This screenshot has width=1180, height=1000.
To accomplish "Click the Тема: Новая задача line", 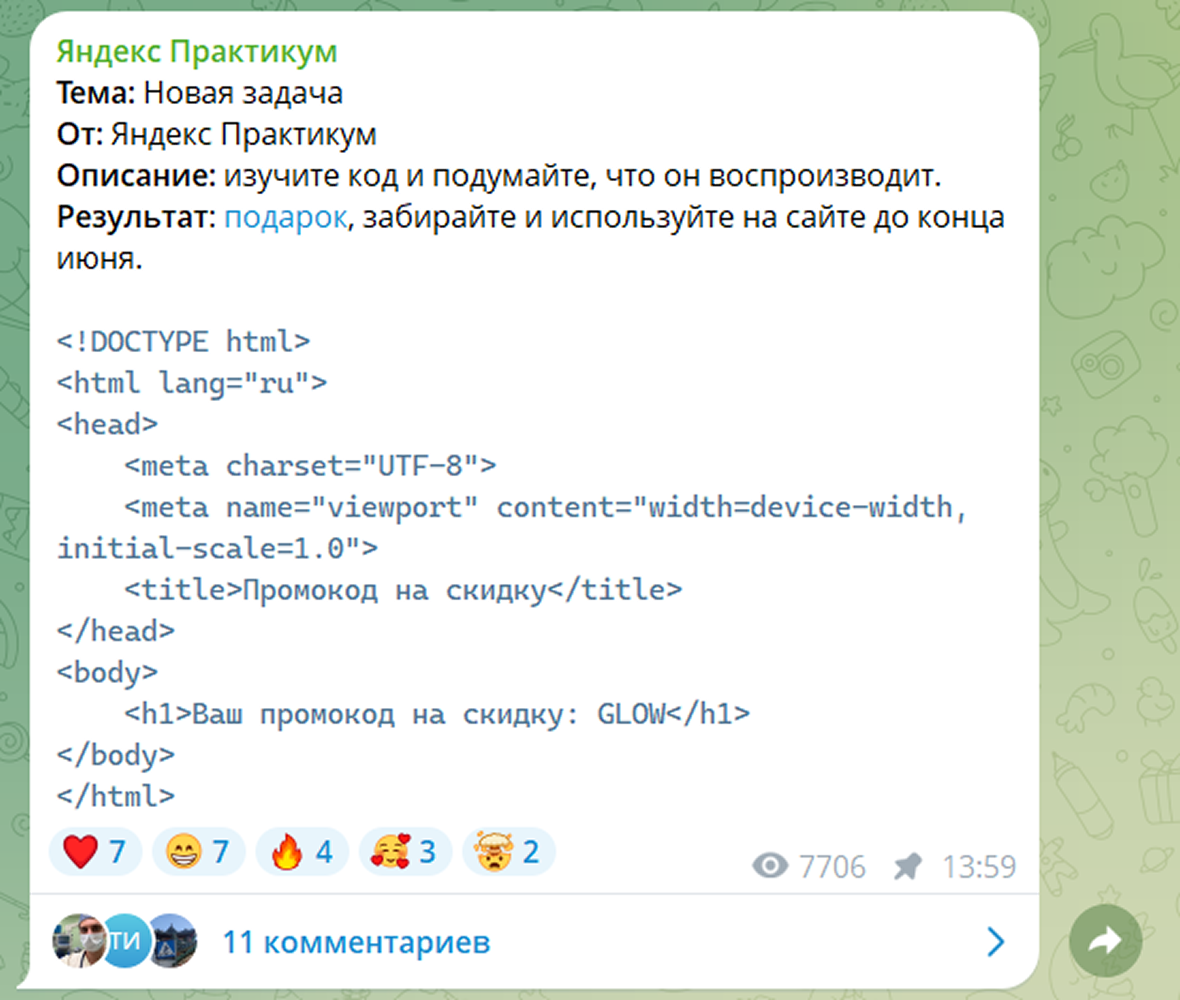I will point(200,93).
